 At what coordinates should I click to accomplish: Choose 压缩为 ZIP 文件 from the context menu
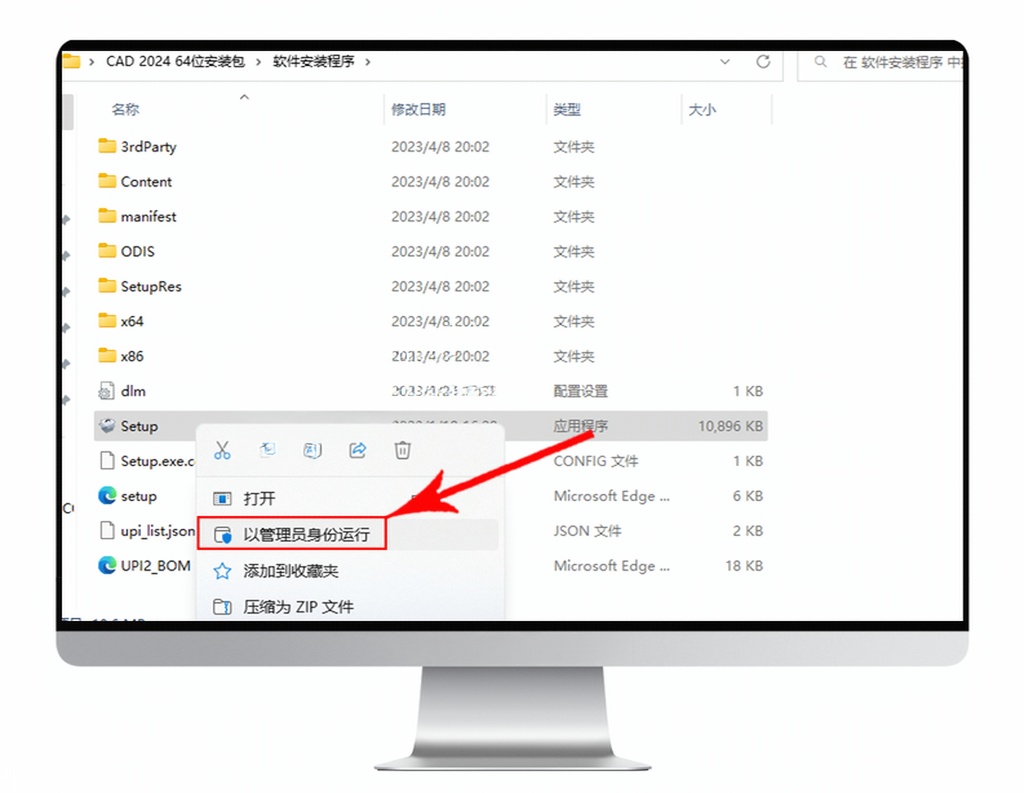(349, 607)
